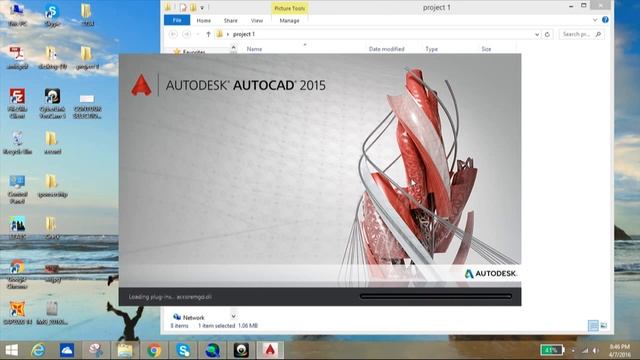Click the AutoCAD taskbar icon

coord(270,350)
